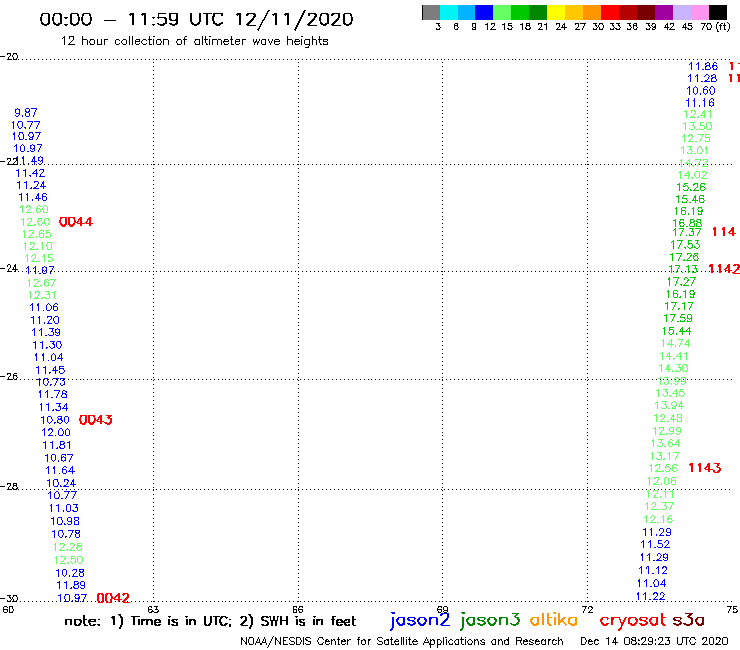Select the wave height value 15.46

[x=690, y=200]
